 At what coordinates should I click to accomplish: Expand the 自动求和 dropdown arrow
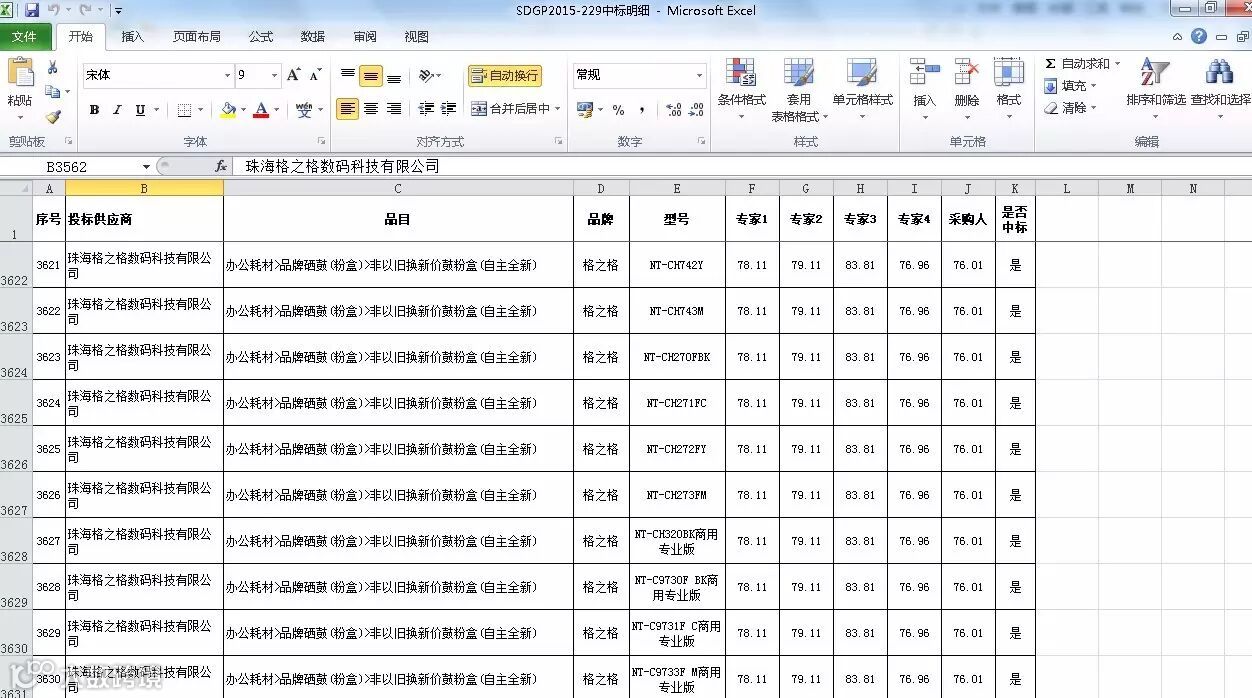point(1117,64)
